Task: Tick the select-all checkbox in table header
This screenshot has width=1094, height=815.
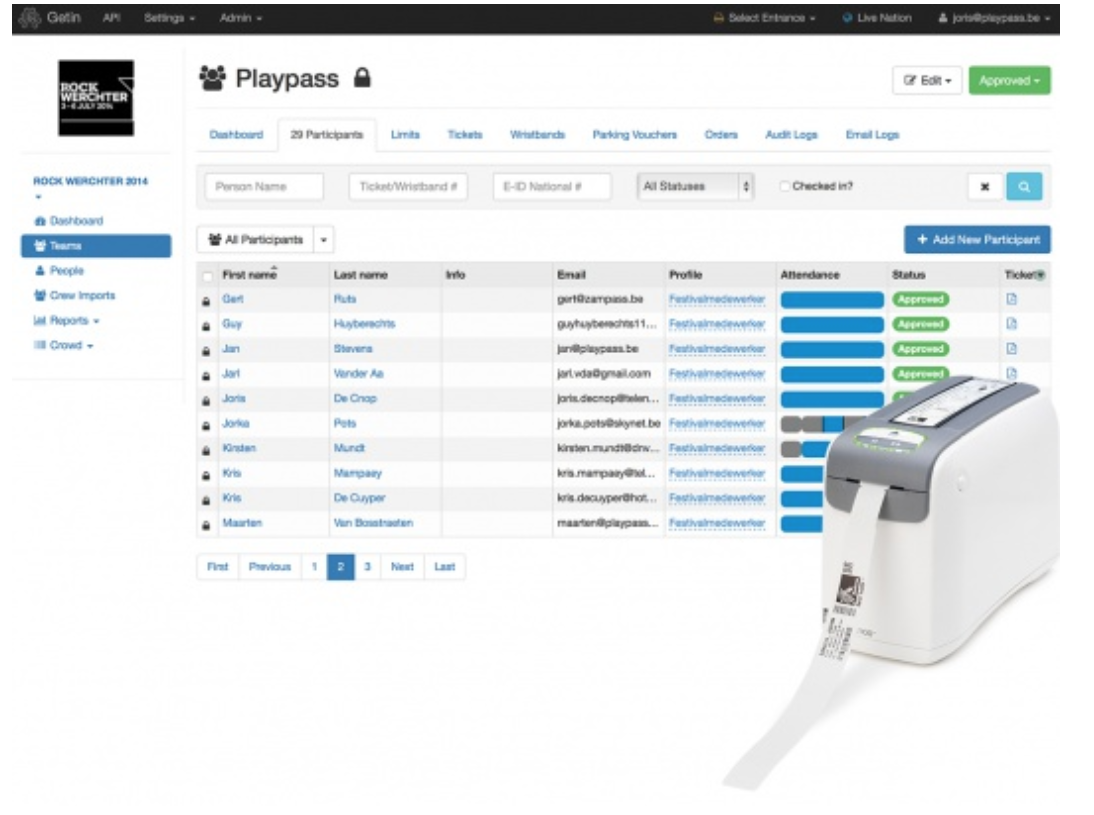Action: [207, 276]
